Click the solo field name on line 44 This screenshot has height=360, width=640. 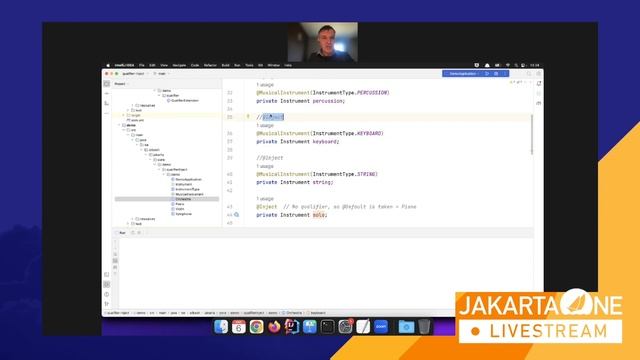(x=319, y=215)
